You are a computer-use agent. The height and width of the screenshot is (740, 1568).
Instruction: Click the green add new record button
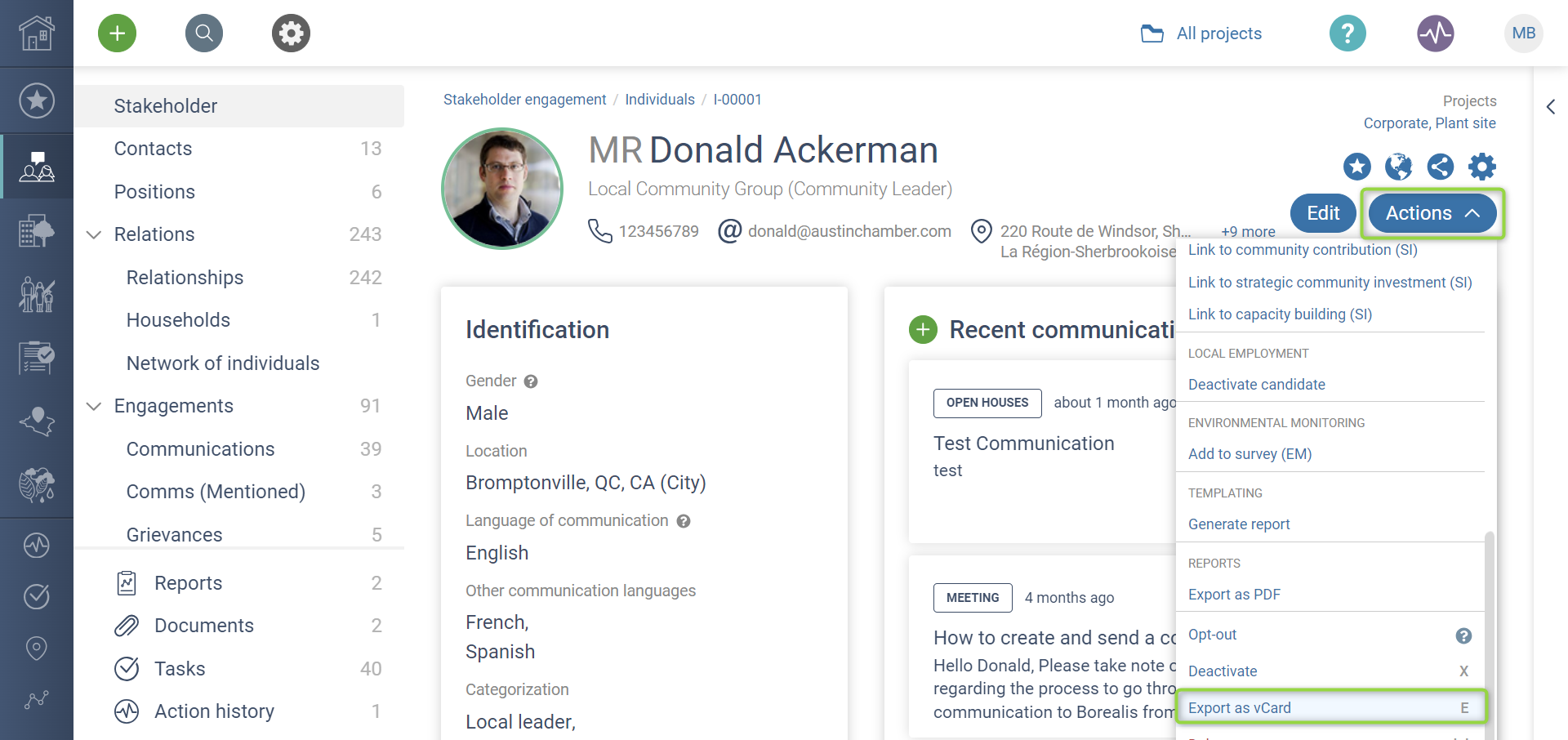117,33
